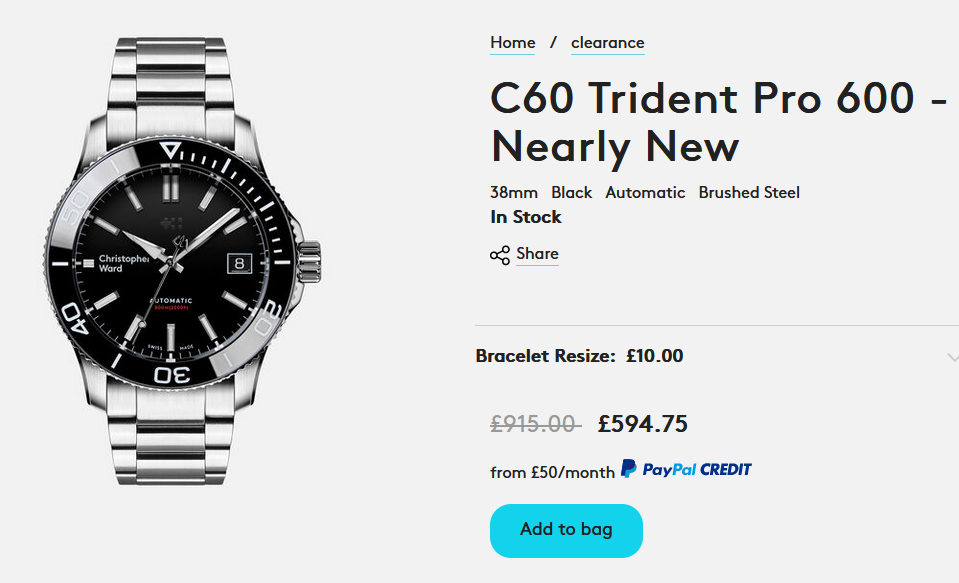Click the crossed-out £915.00 price
Screen dimensions: 959x583
tap(533, 424)
